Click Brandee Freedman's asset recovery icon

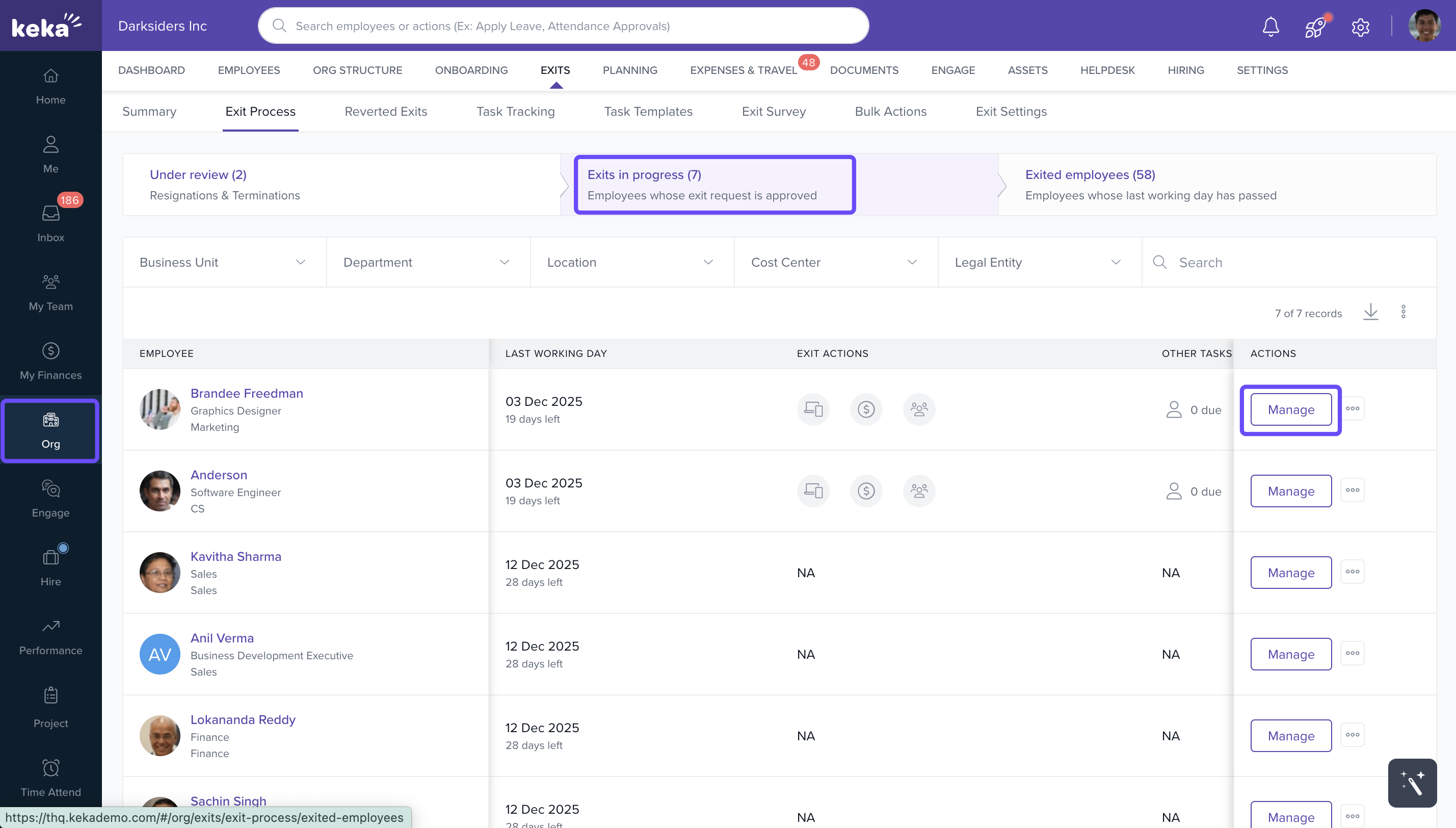click(813, 409)
